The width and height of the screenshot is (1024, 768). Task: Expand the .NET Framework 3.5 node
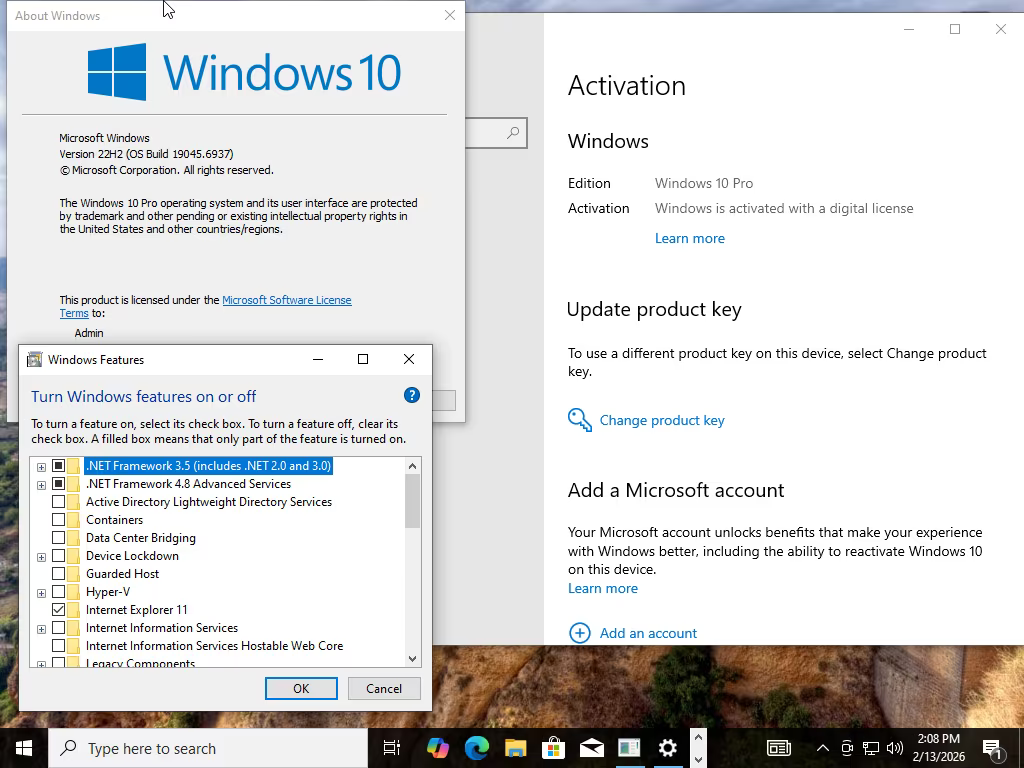pyautogui.click(x=41, y=467)
